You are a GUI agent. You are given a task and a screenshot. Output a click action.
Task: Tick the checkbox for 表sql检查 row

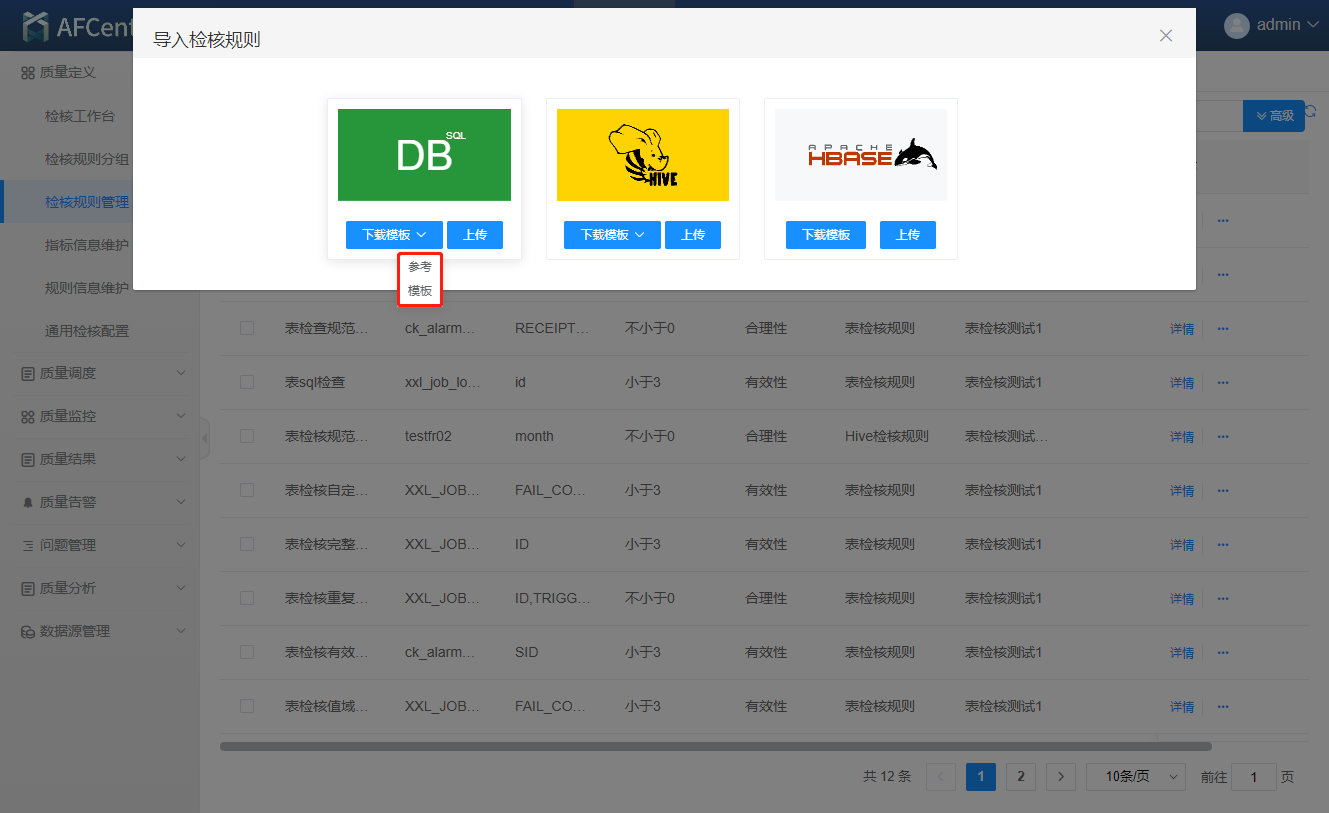pyautogui.click(x=247, y=382)
